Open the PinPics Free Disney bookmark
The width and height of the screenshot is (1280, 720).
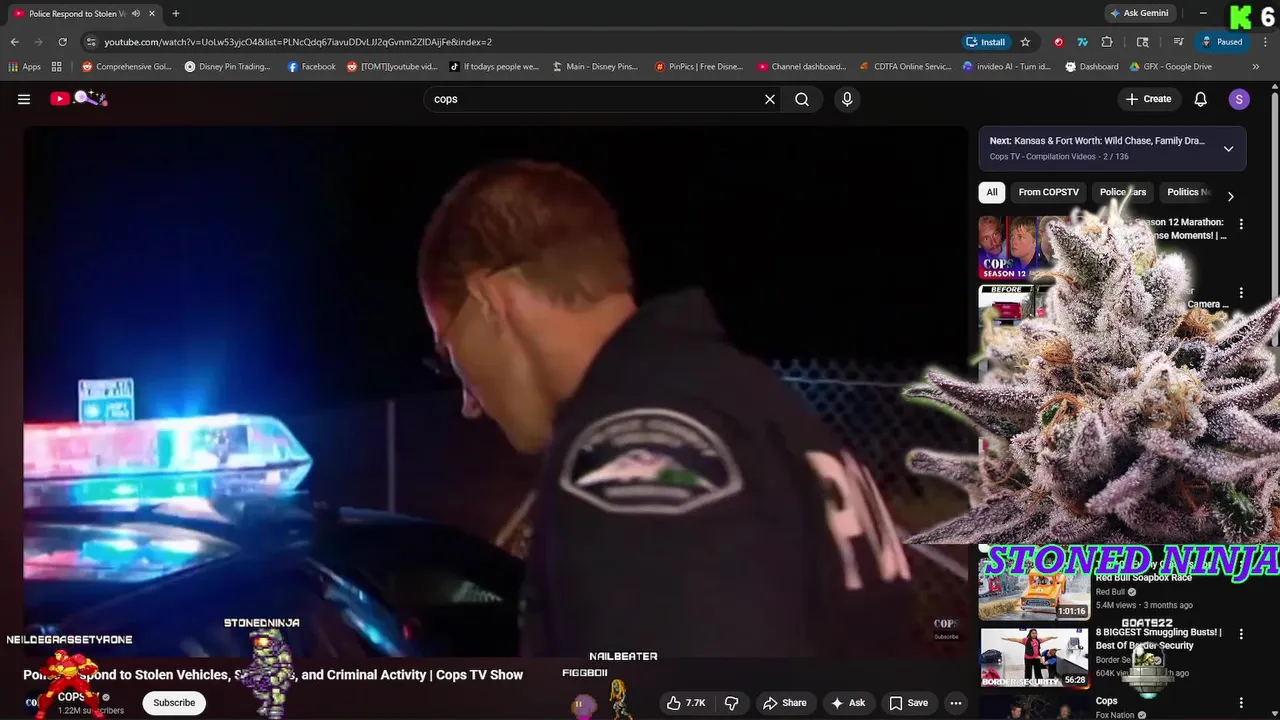point(699,67)
